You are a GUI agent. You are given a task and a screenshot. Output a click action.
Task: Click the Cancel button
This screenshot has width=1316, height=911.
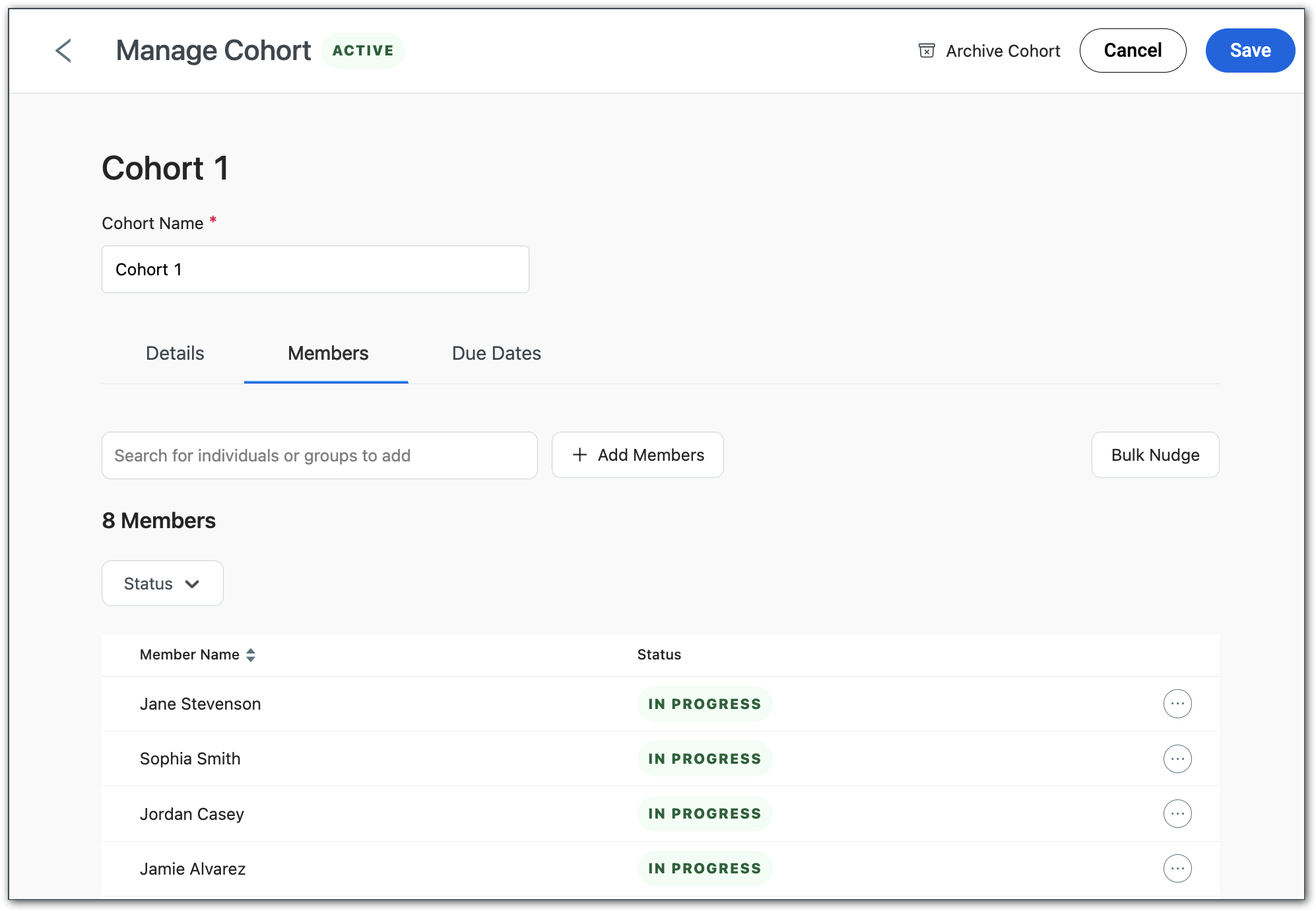point(1133,50)
